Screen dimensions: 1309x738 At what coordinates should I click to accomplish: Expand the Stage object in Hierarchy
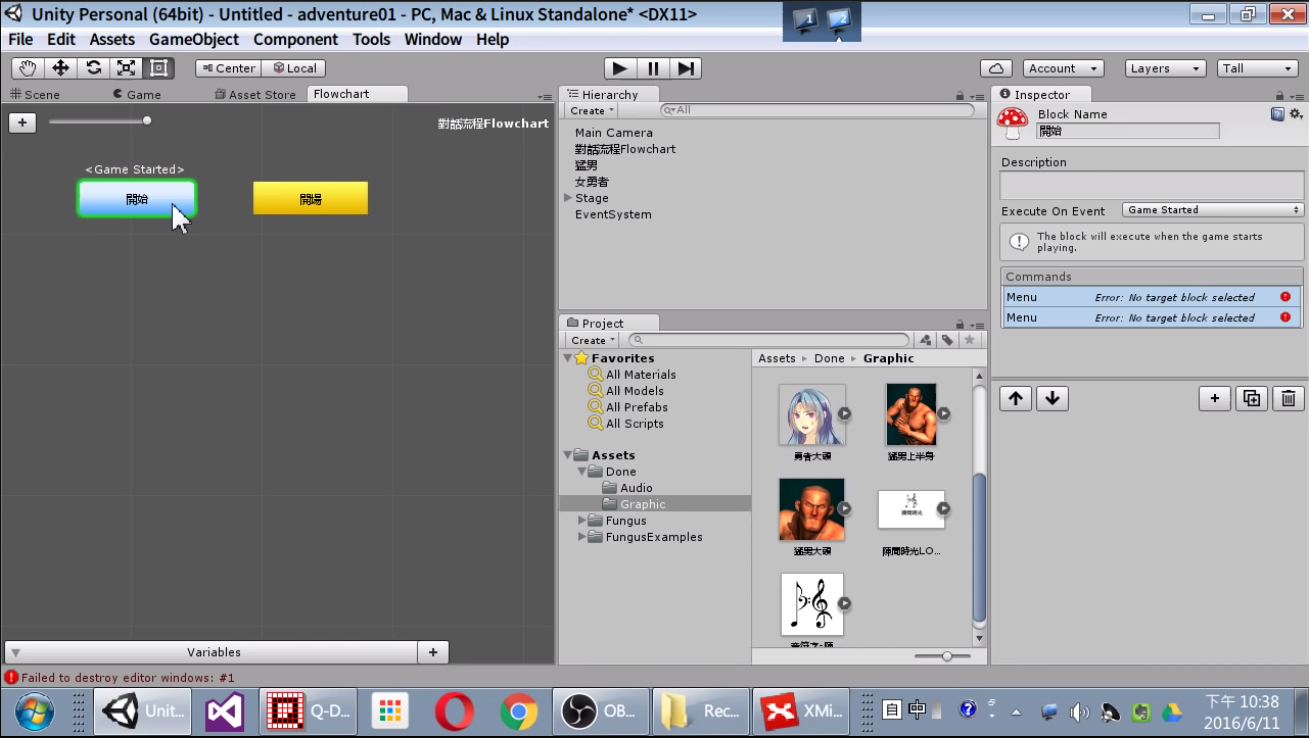[x=568, y=198]
